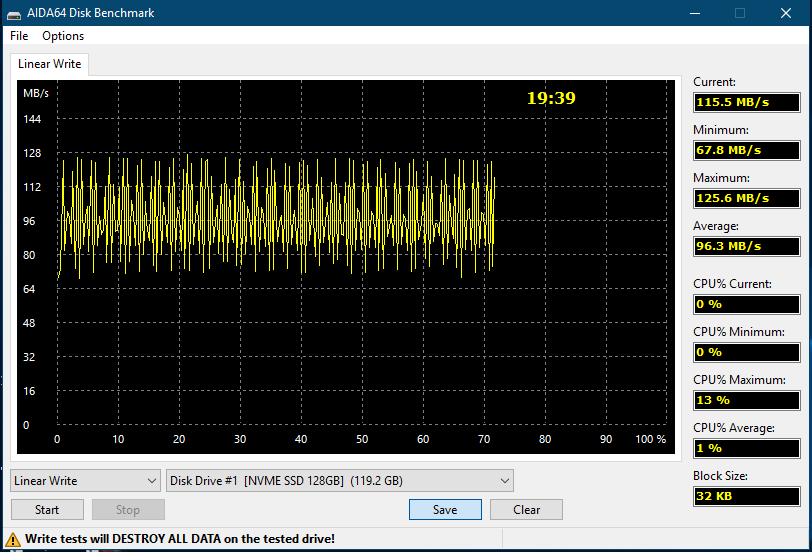This screenshot has height=552, width=812.
Task: Clear the benchmark graph
Action: 527,510
